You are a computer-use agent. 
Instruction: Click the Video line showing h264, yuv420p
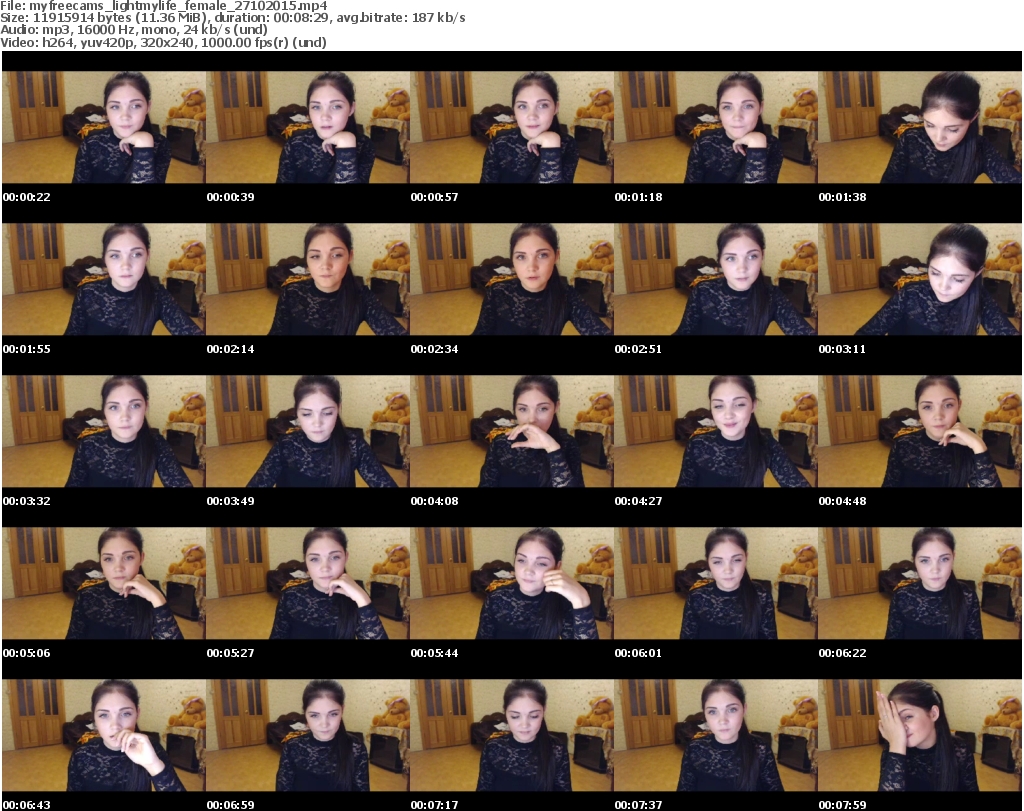pos(163,42)
